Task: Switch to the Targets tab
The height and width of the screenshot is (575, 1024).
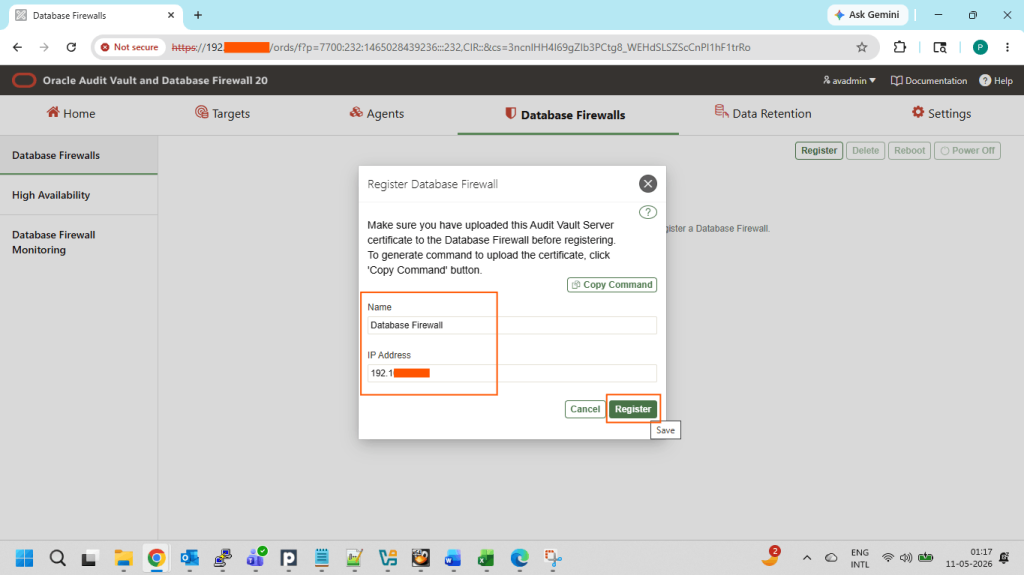Action: pos(222,114)
